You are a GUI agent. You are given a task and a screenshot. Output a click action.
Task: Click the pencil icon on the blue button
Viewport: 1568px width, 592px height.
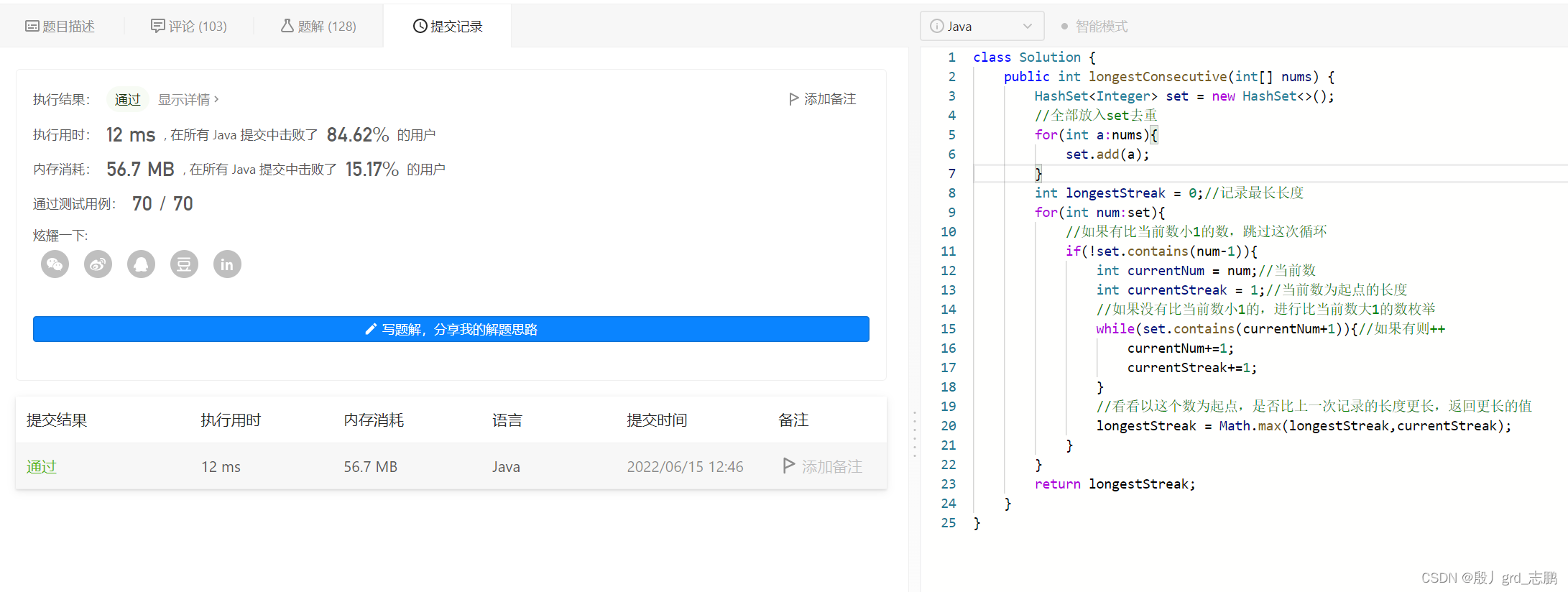point(371,329)
